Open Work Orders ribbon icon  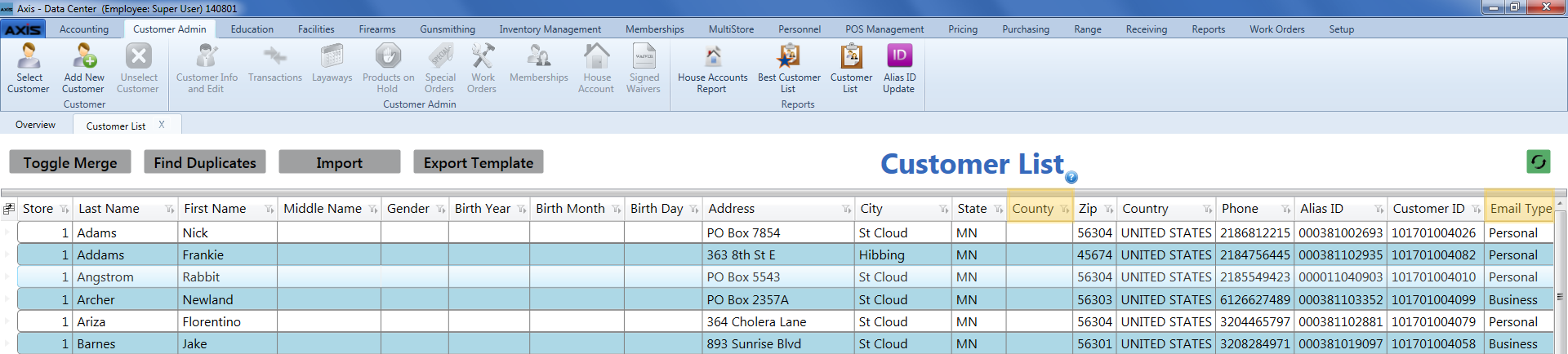click(x=482, y=69)
